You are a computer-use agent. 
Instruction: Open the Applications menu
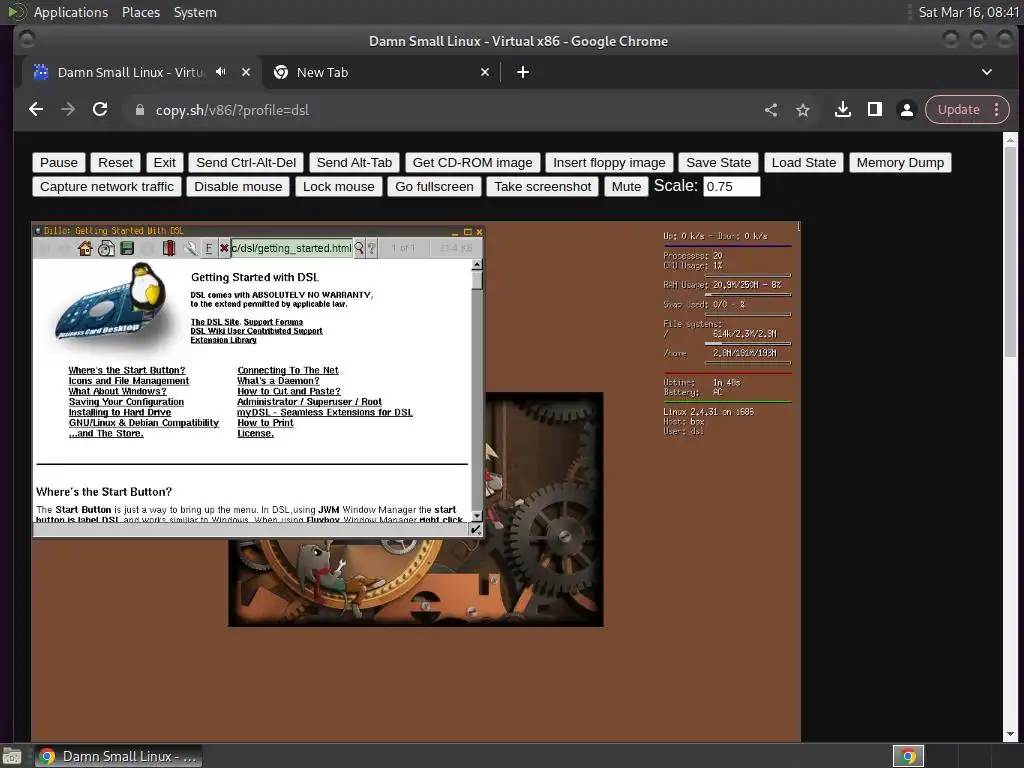coord(71,12)
